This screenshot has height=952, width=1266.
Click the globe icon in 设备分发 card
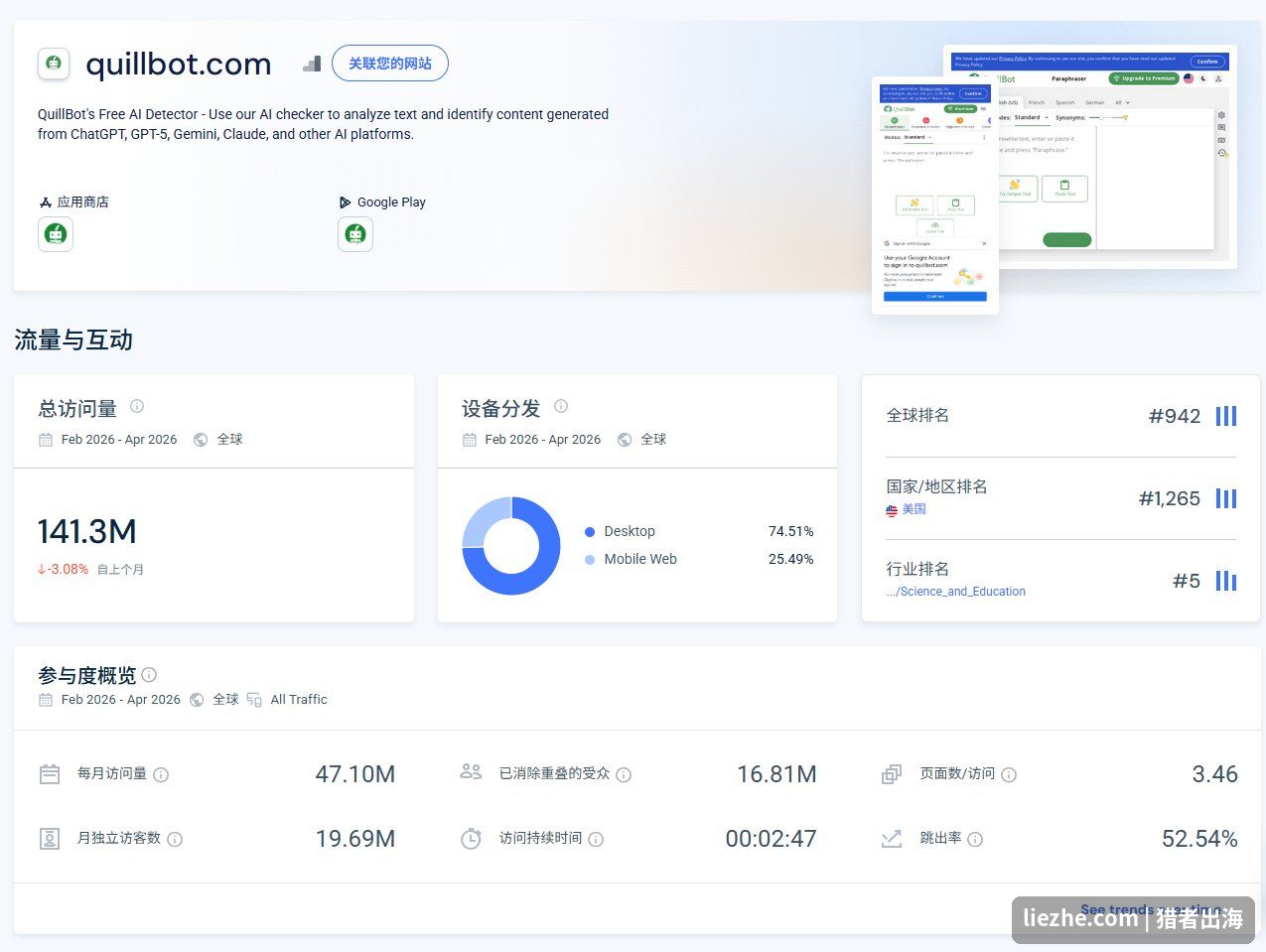tap(625, 440)
